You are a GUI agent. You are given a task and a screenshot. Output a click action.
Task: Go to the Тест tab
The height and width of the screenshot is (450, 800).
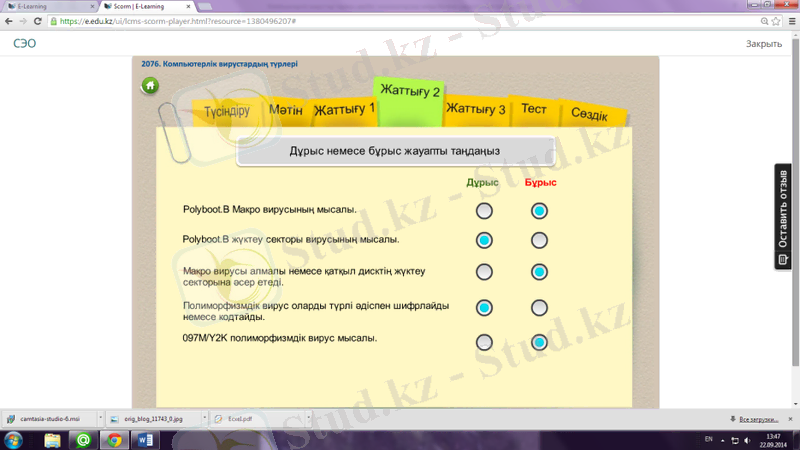pyautogui.click(x=533, y=109)
